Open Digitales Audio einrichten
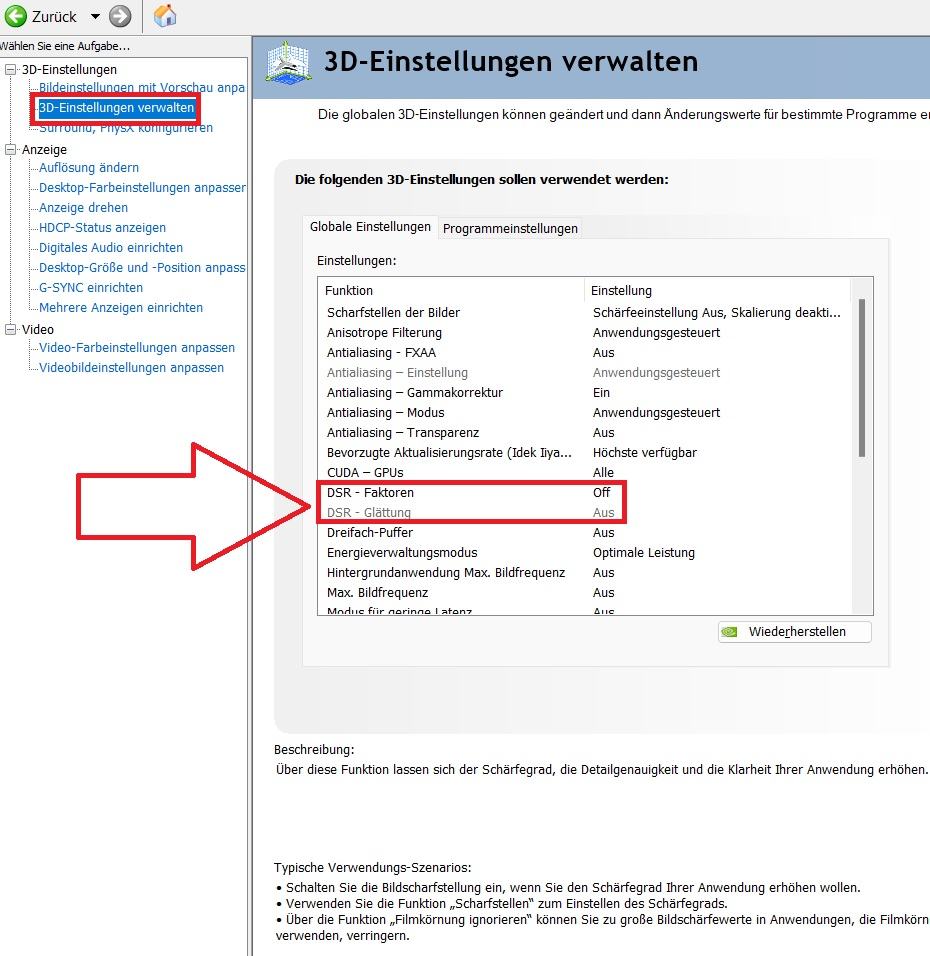The height and width of the screenshot is (956, 930). coord(111,248)
